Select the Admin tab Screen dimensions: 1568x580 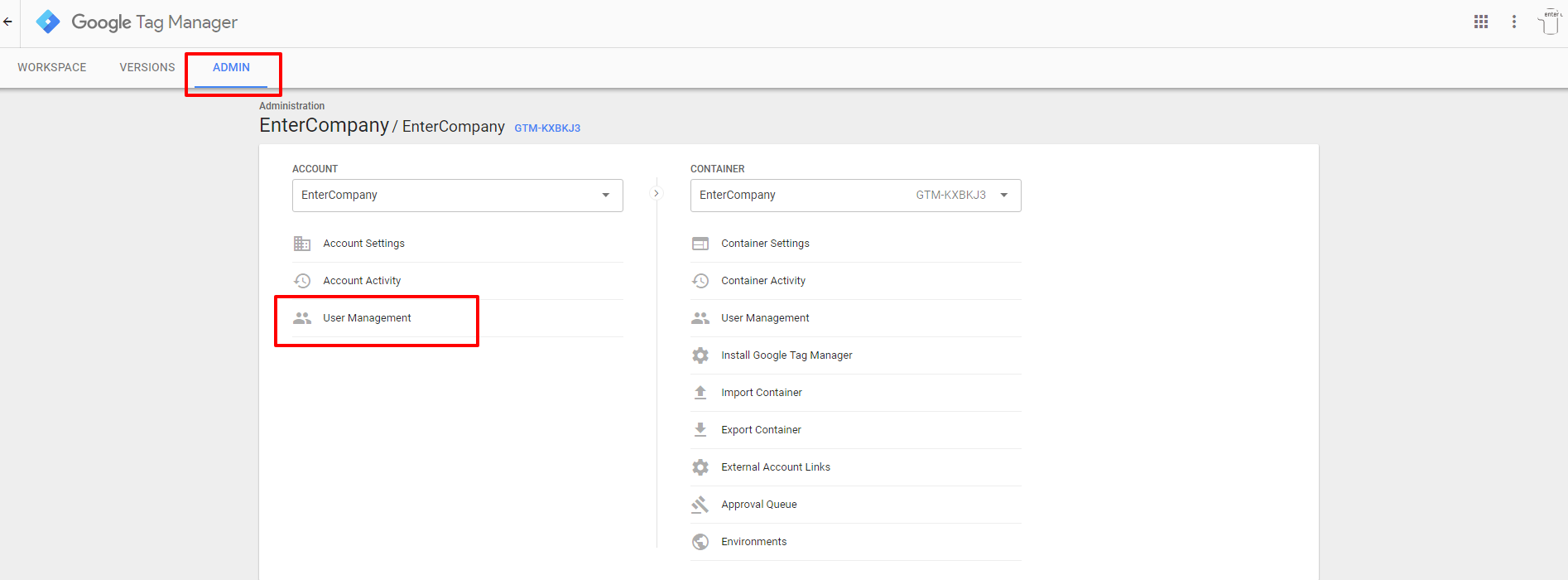pyautogui.click(x=231, y=68)
